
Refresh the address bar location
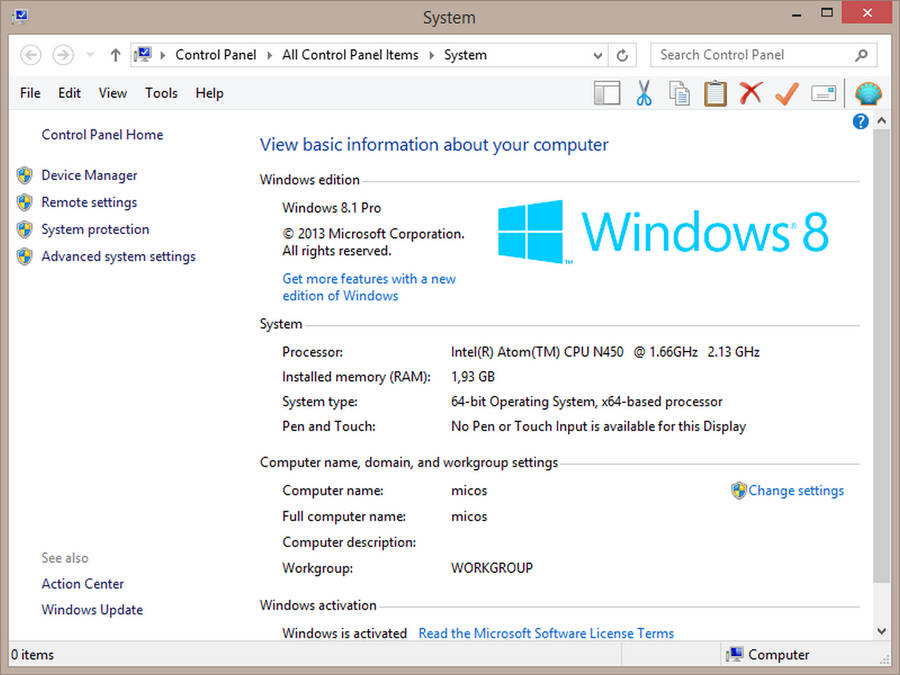622,55
